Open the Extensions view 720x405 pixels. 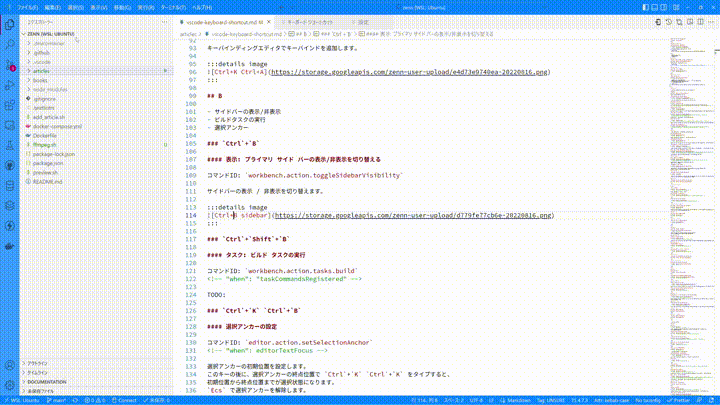coord(10,105)
